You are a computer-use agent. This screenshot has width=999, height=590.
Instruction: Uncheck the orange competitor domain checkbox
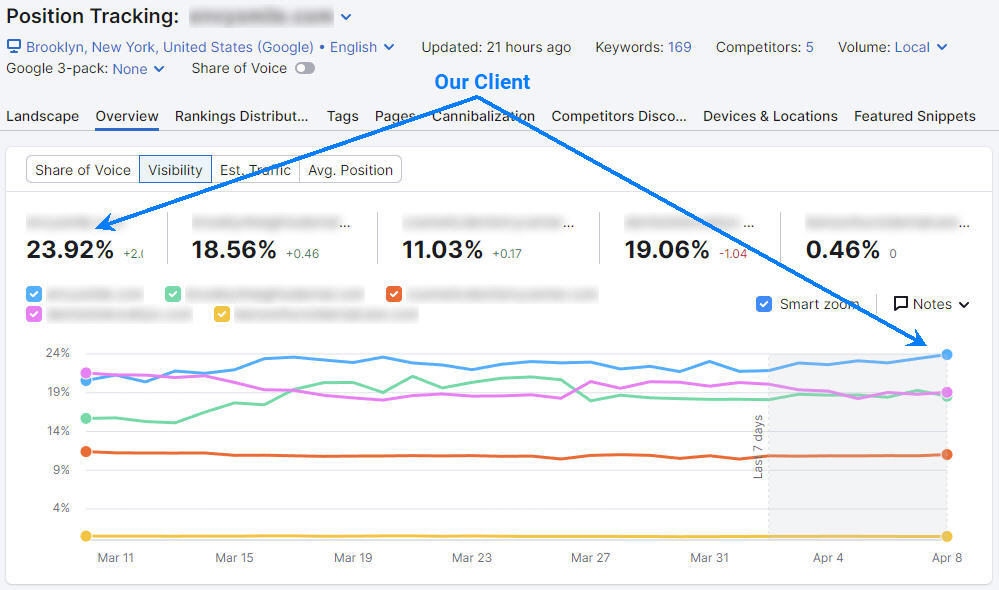click(394, 294)
